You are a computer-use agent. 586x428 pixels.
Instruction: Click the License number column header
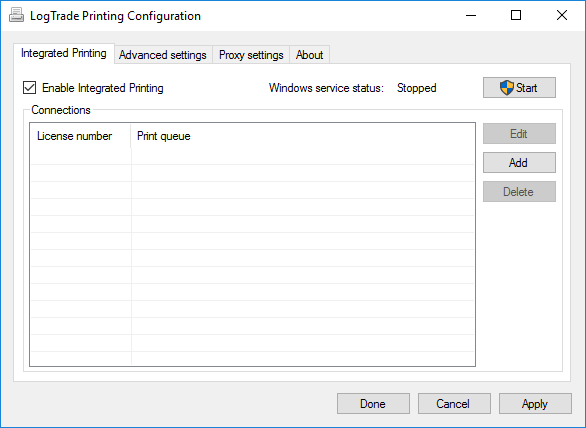click(80, 136)
